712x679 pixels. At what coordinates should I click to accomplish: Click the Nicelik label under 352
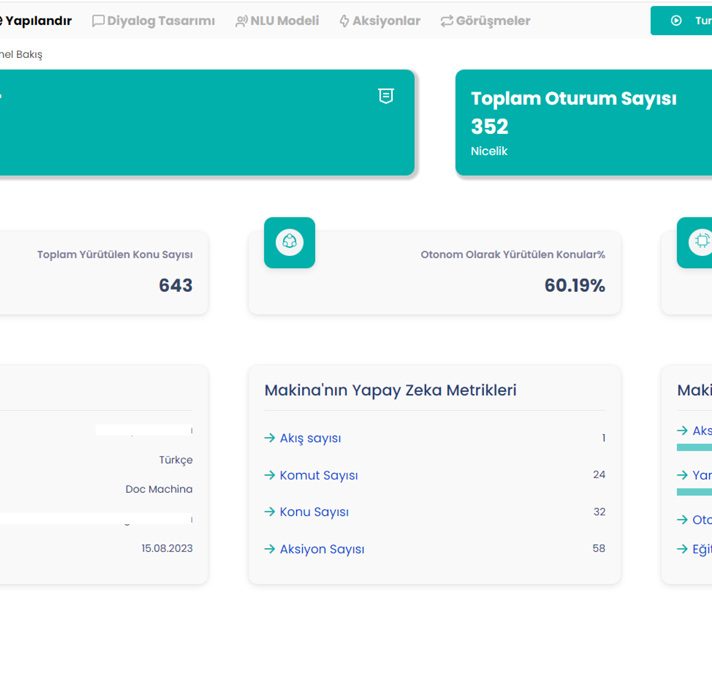click(x=489, y=151)
